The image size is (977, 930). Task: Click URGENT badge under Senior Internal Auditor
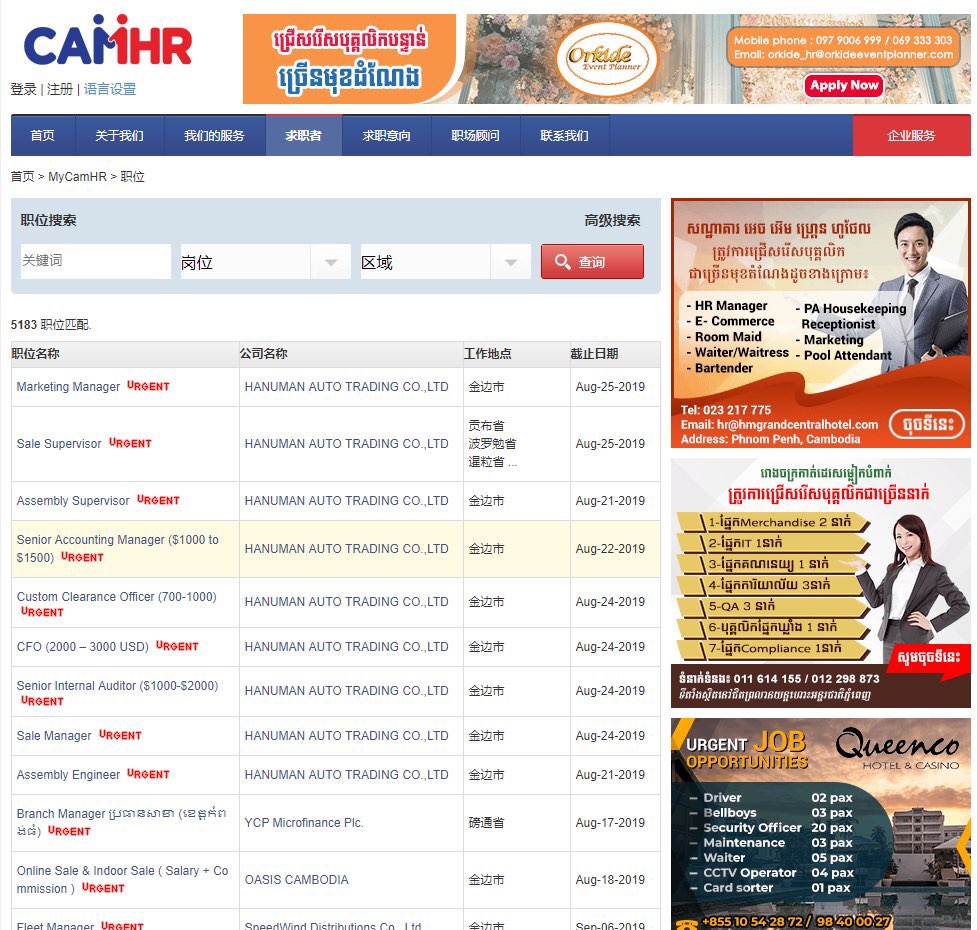tap(42, 701)
